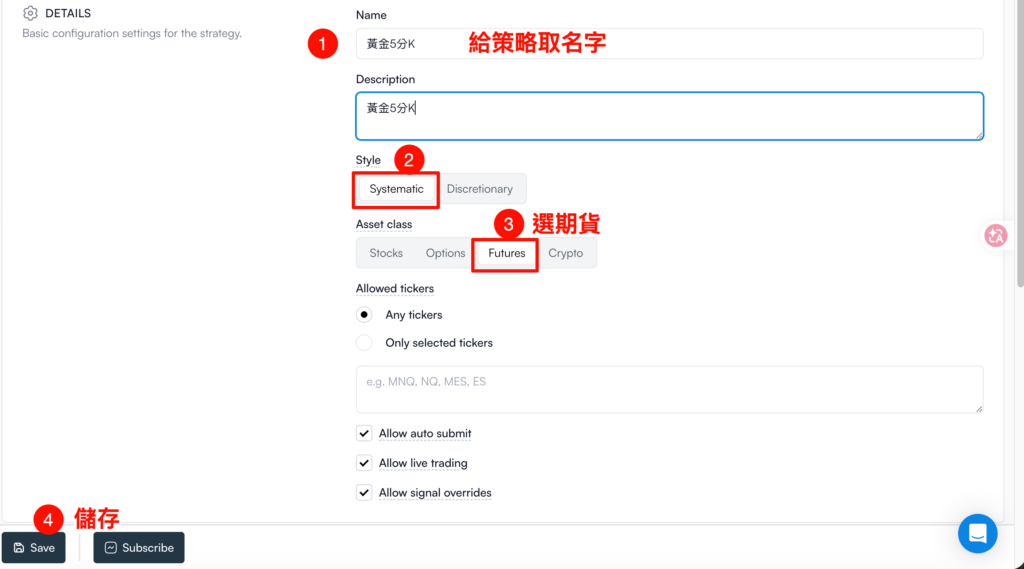Click the Save button
Screen dimensions: 1024x569
pyautogui.click(x=34, y=548)
